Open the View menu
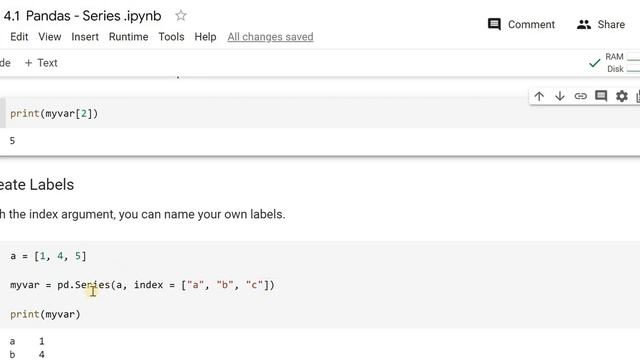Viewport: 640px width, 360px height. tap(50, 37)
